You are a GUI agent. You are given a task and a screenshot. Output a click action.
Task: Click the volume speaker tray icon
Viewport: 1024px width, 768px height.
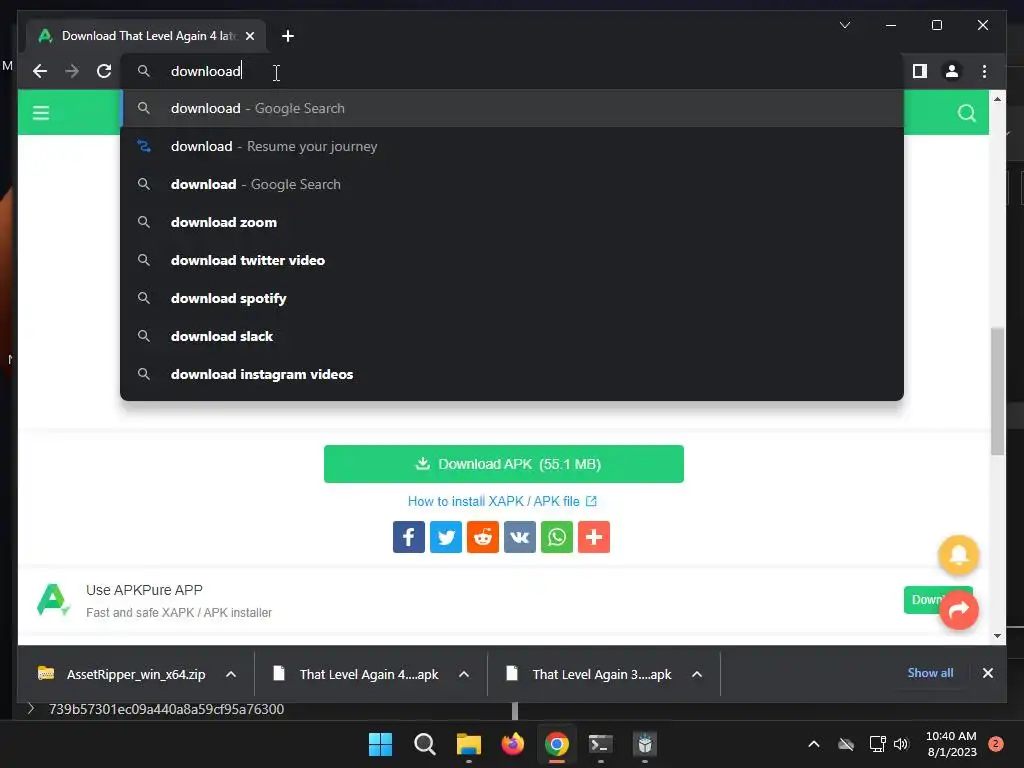point(902,744)
